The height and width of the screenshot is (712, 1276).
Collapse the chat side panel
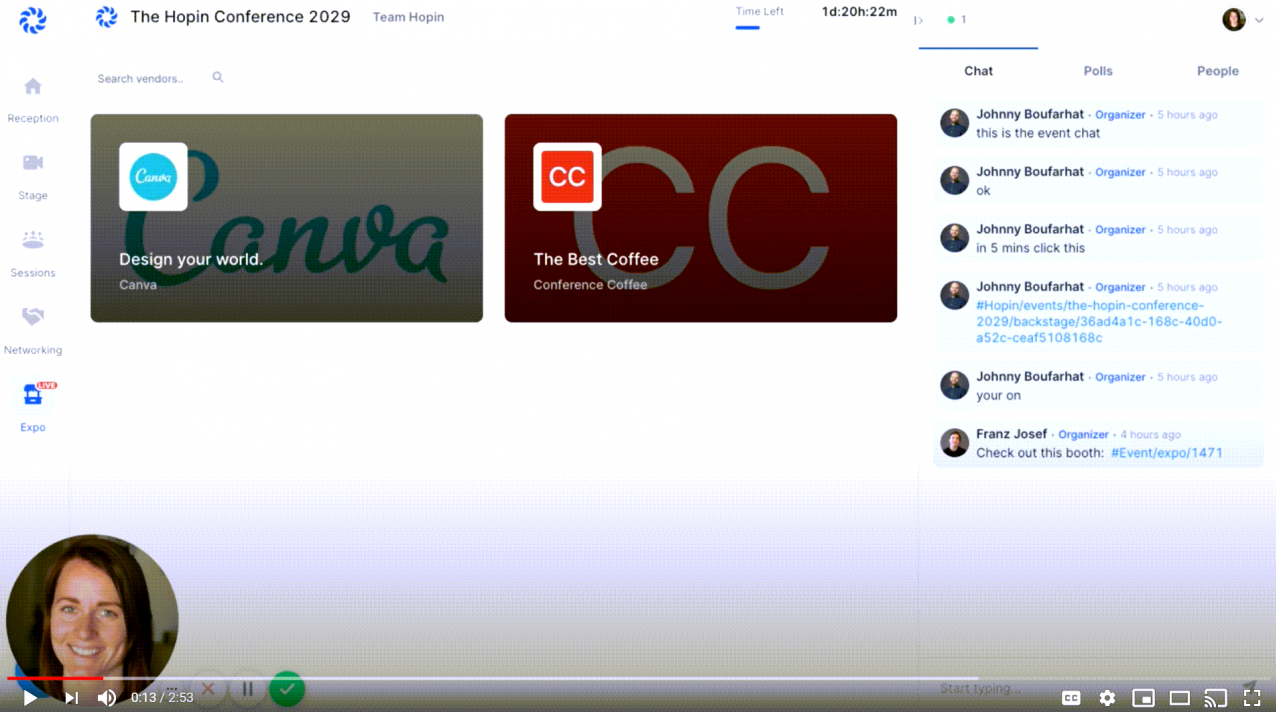[x=918, y=20]
